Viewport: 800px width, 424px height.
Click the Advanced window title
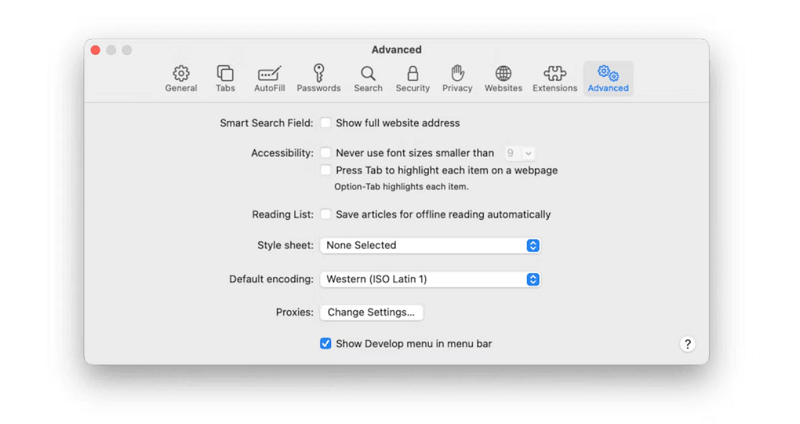click(x=396, y=49)
